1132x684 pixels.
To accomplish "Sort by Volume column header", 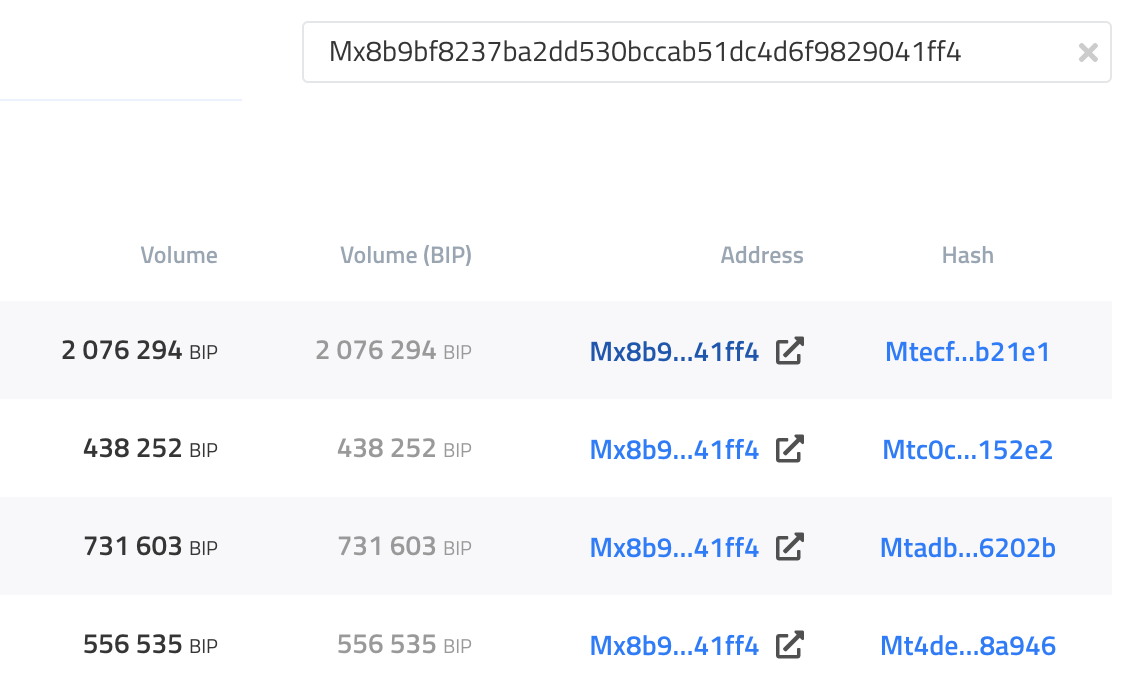I will 179,255.
